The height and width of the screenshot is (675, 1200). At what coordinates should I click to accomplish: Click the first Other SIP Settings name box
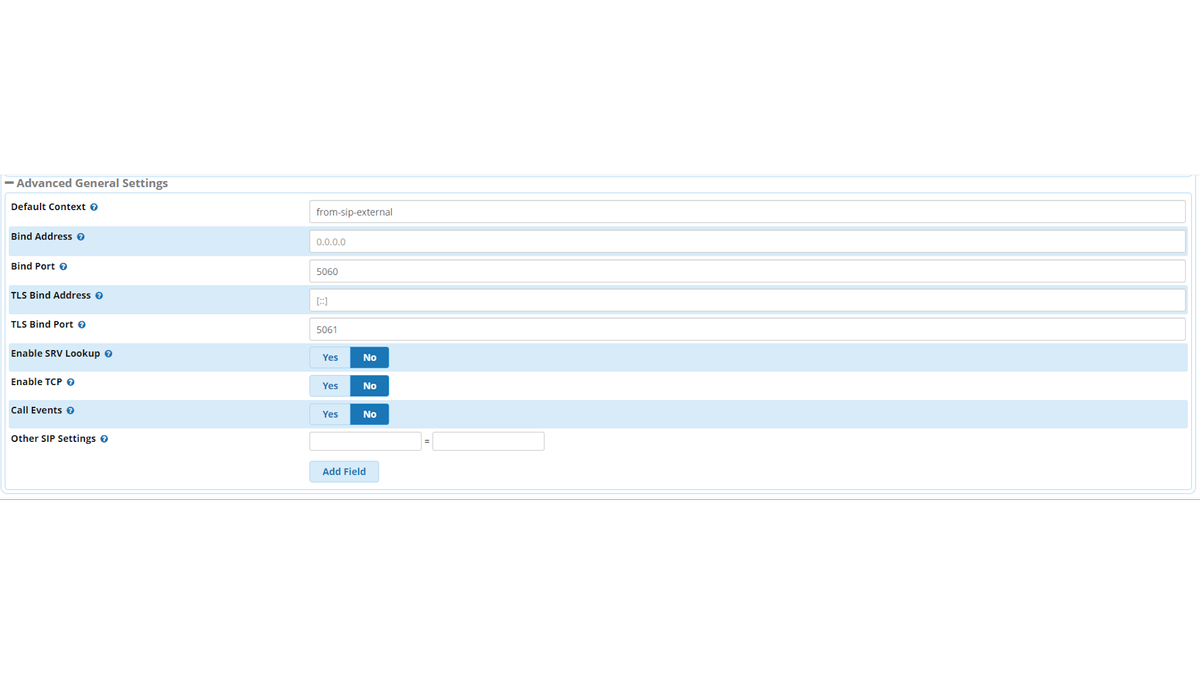pyautogui.click(x=363, y=440)
